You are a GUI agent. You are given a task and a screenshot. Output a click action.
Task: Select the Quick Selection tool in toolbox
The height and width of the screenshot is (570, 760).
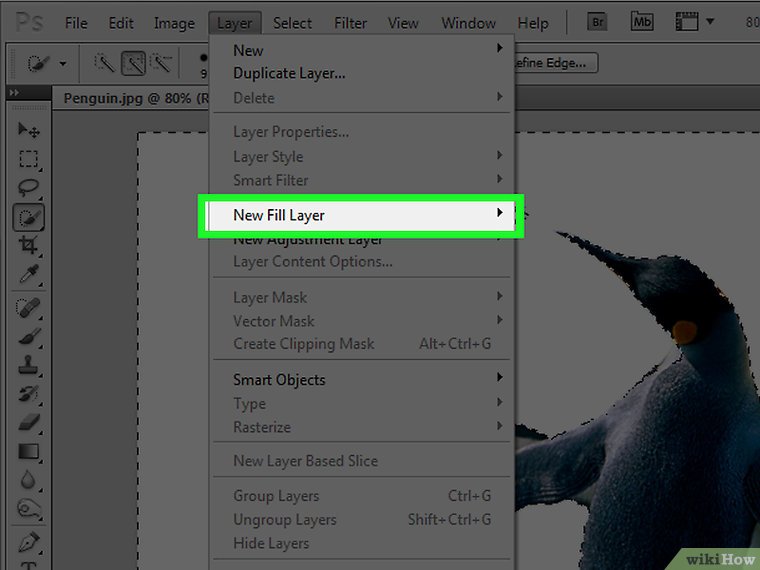tap(29, 217)
